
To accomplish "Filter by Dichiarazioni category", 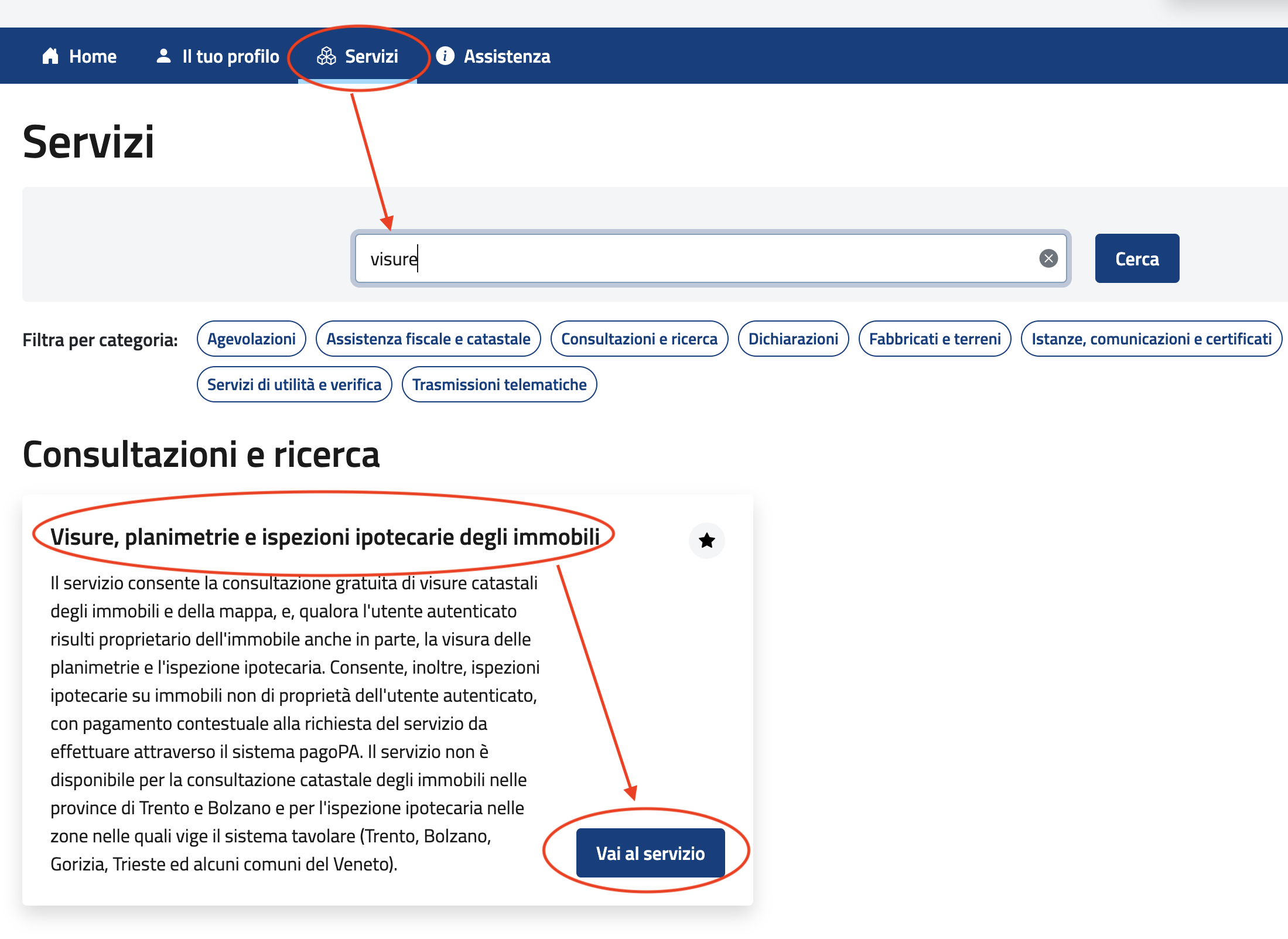I will (793, 339).
